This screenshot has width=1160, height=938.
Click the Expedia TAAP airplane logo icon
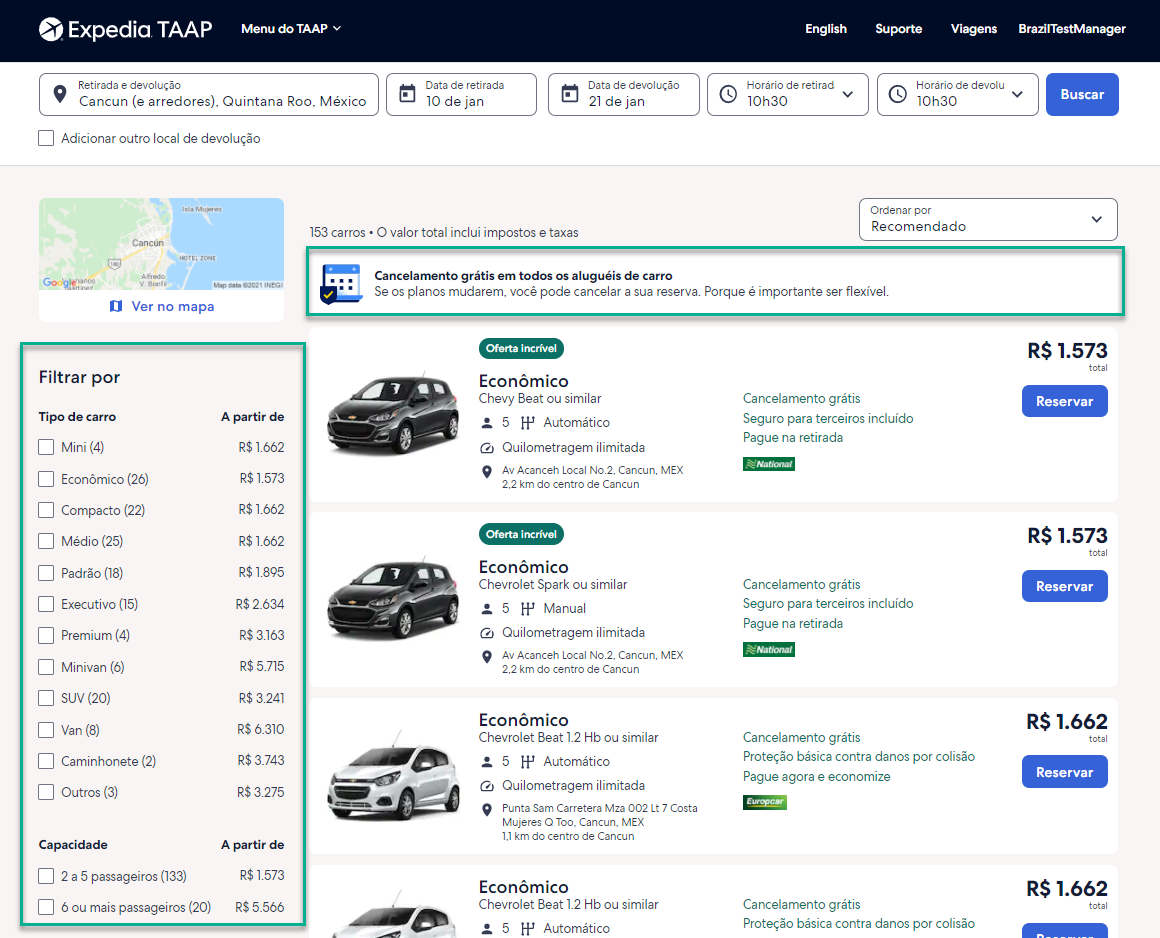point(51,29)
